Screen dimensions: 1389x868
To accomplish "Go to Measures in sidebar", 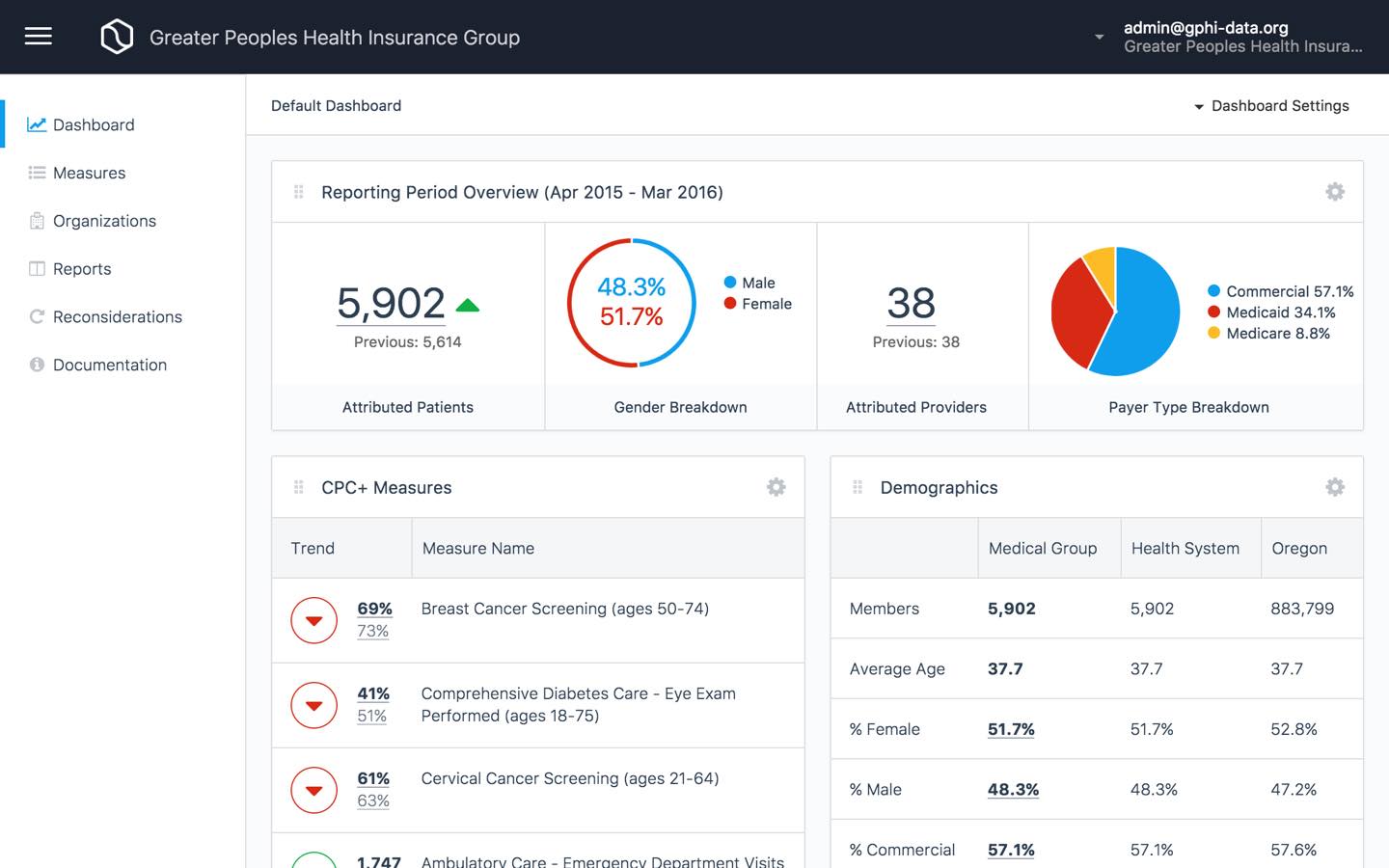I will [89, 173].
